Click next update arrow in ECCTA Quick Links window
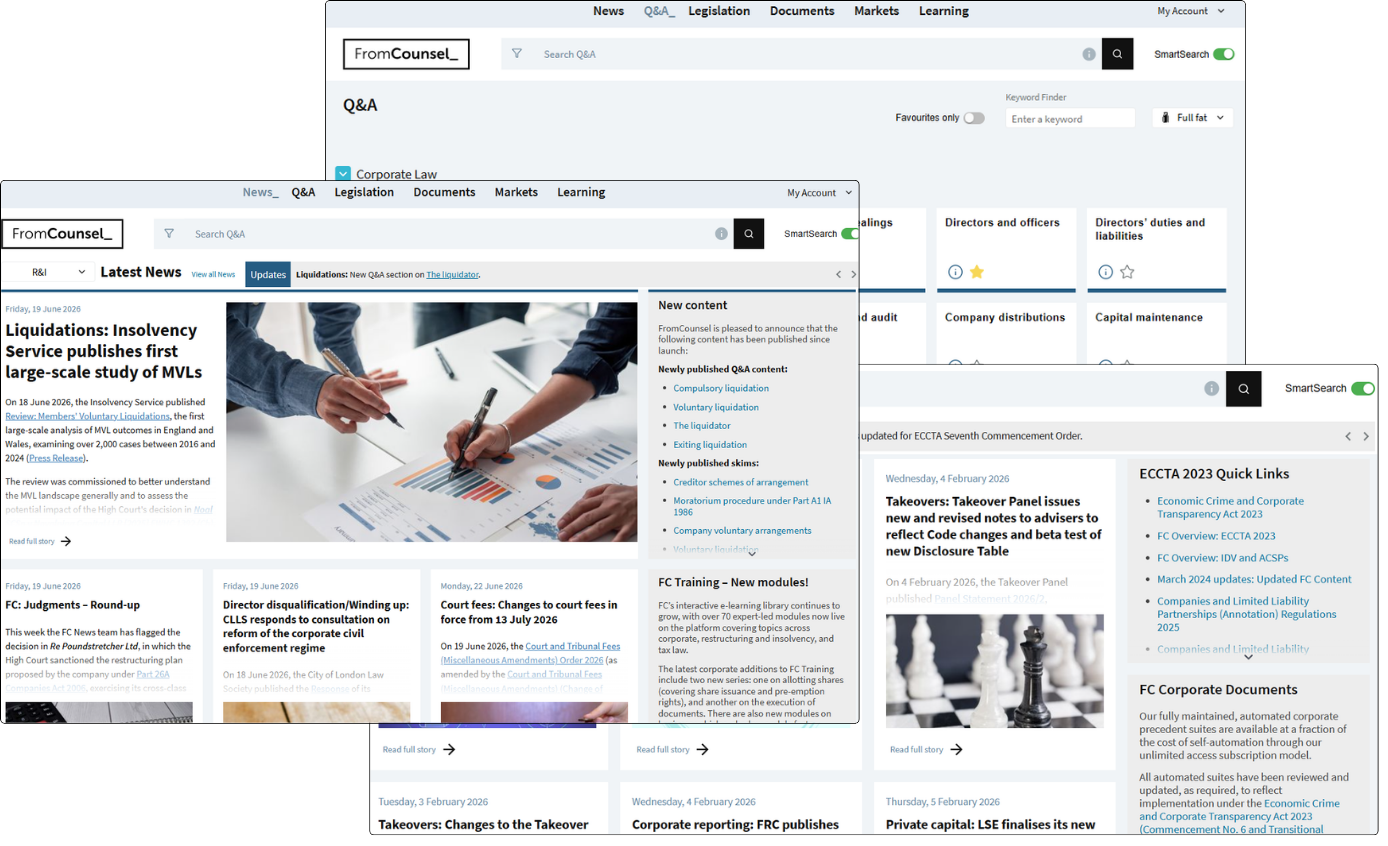1388x846 pixels. (x=1366, y=436)
